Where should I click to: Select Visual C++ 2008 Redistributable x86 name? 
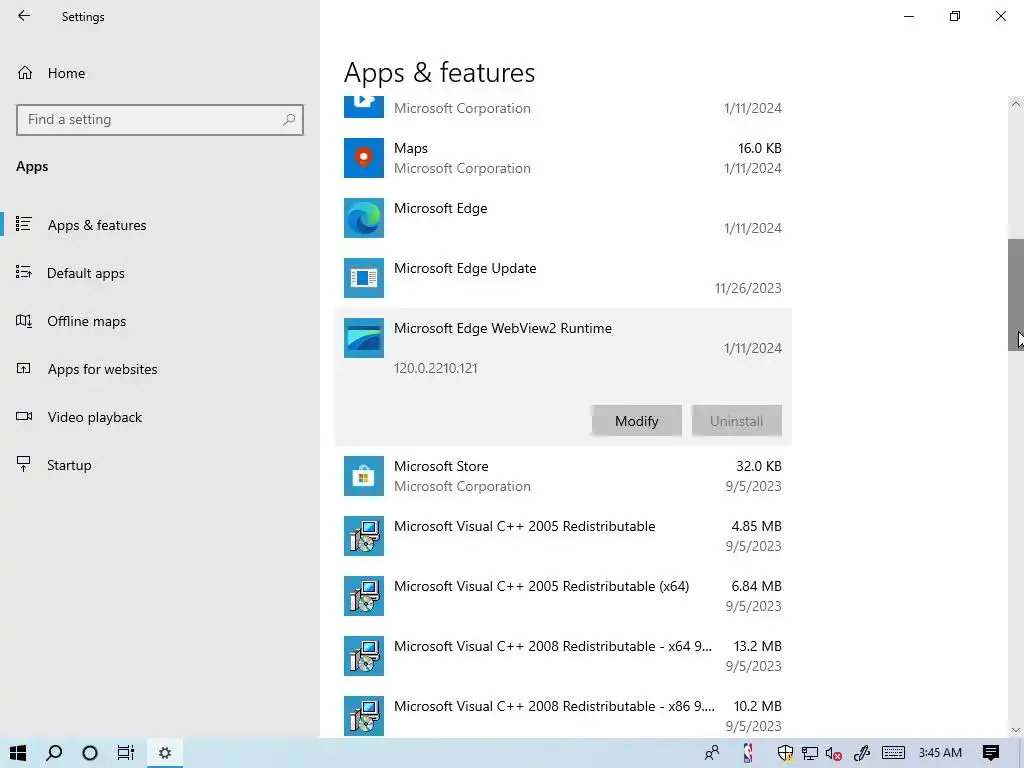(554, 707)
